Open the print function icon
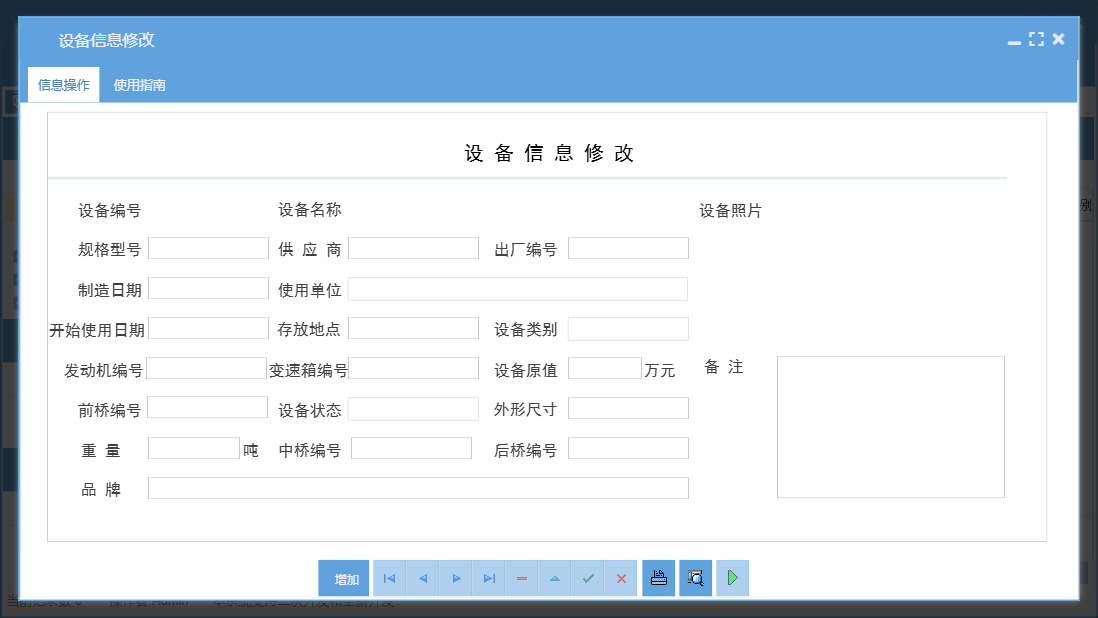The image size is (1098, 618). [658, 578]
